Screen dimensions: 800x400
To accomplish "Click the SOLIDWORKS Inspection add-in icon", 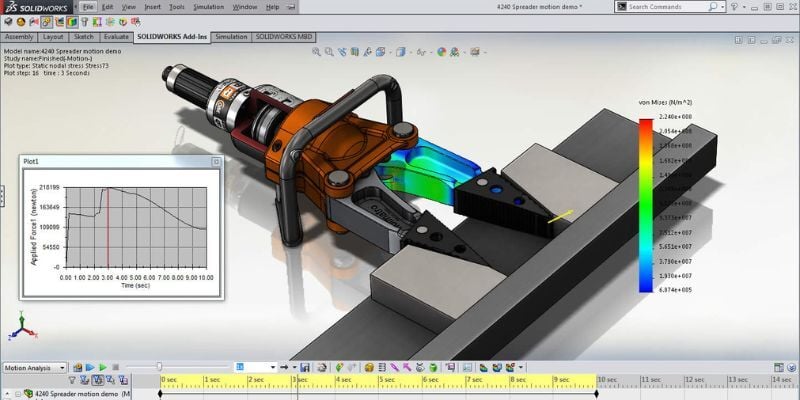I will click(x=135, y=22).
